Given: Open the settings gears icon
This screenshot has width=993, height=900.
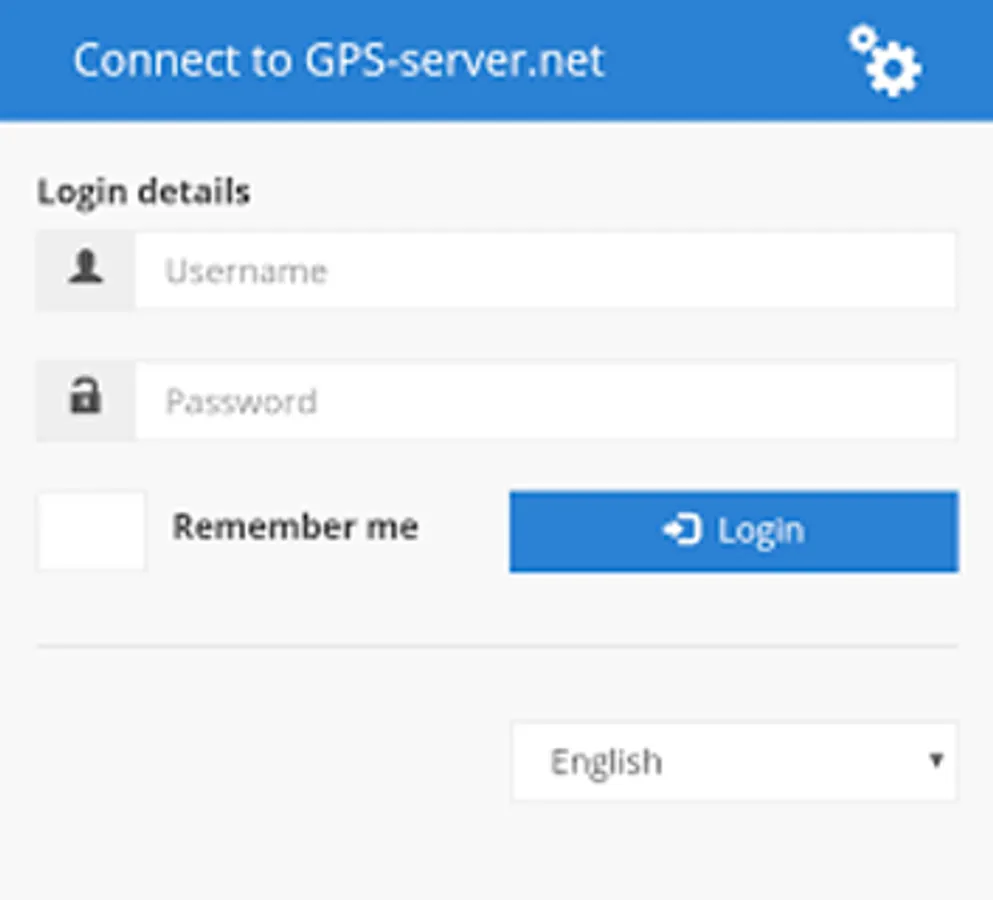Looking at the screenshot, I should pyautogui.click(x=885, y=61).
